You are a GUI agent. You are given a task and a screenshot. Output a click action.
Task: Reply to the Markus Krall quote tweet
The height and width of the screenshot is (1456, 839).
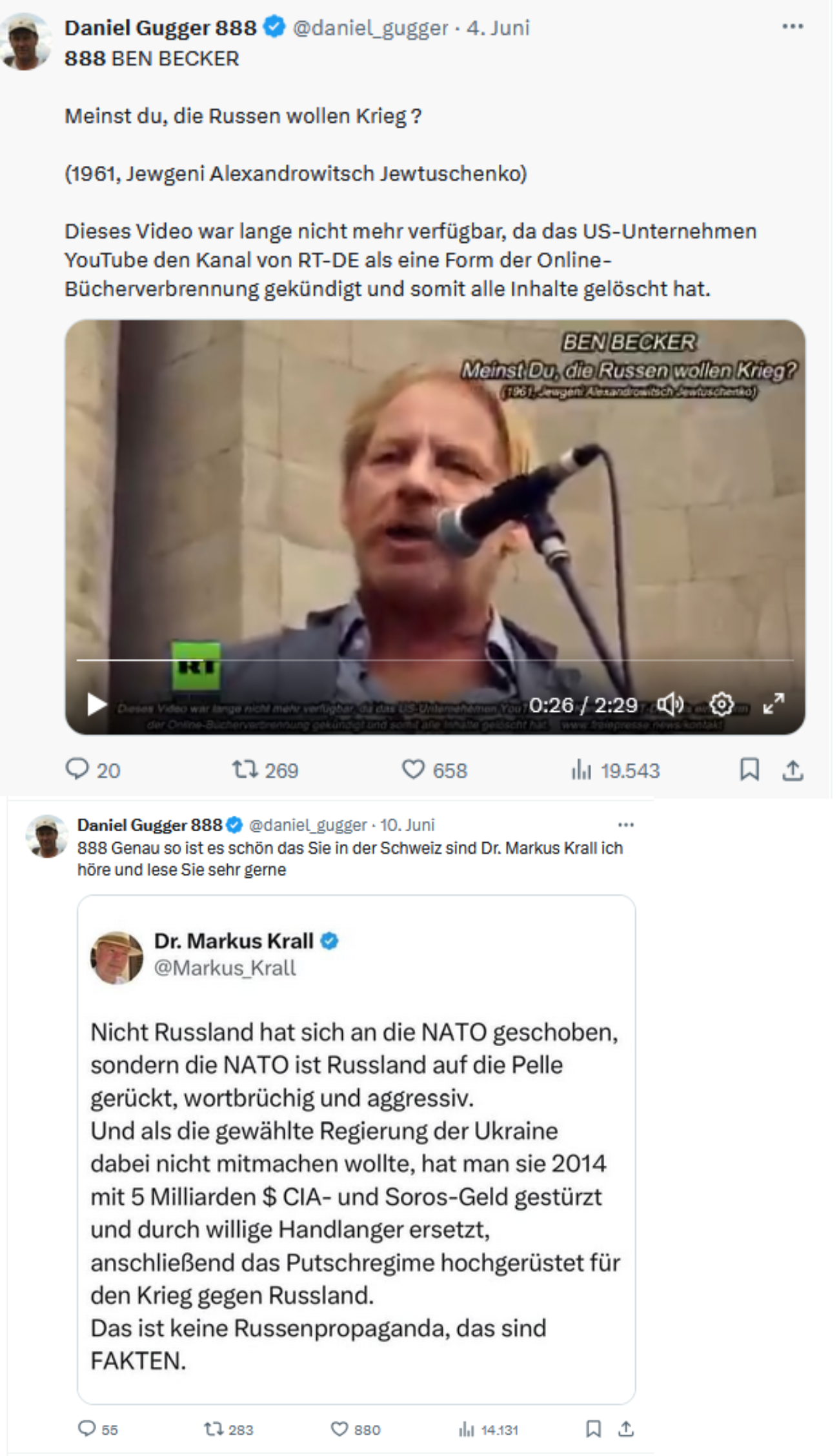(x=86, y=1429)
